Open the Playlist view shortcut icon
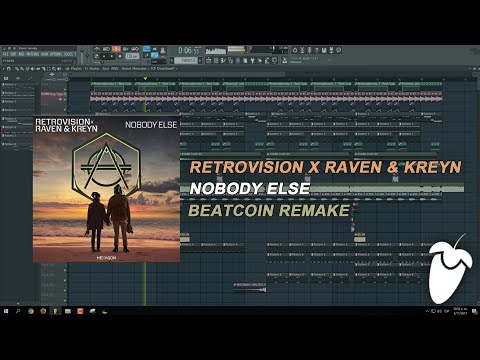This screenshot has width=480, height=360. click(x=209, y=60)
